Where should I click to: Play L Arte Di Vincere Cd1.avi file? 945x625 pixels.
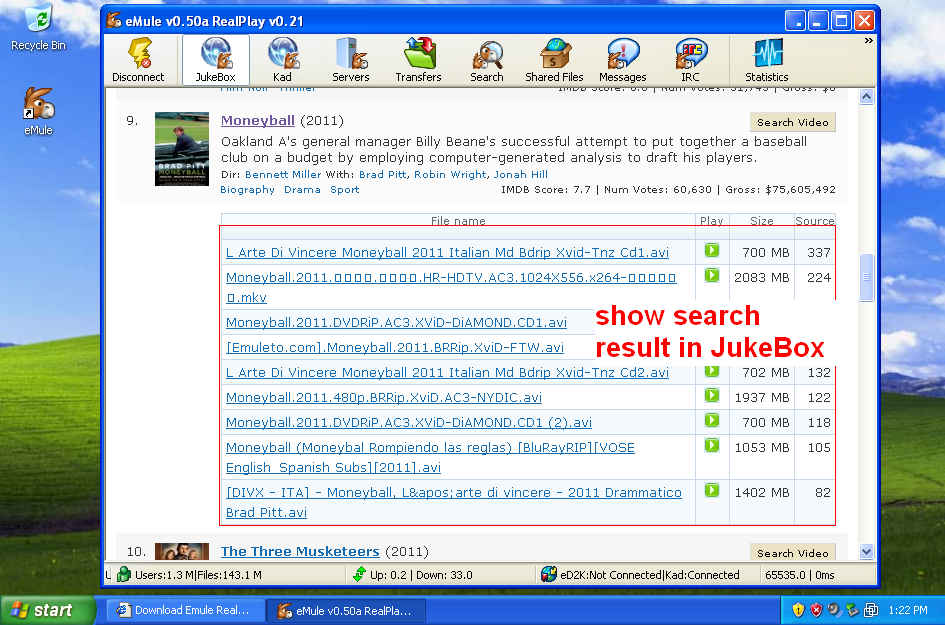(712, 250)
